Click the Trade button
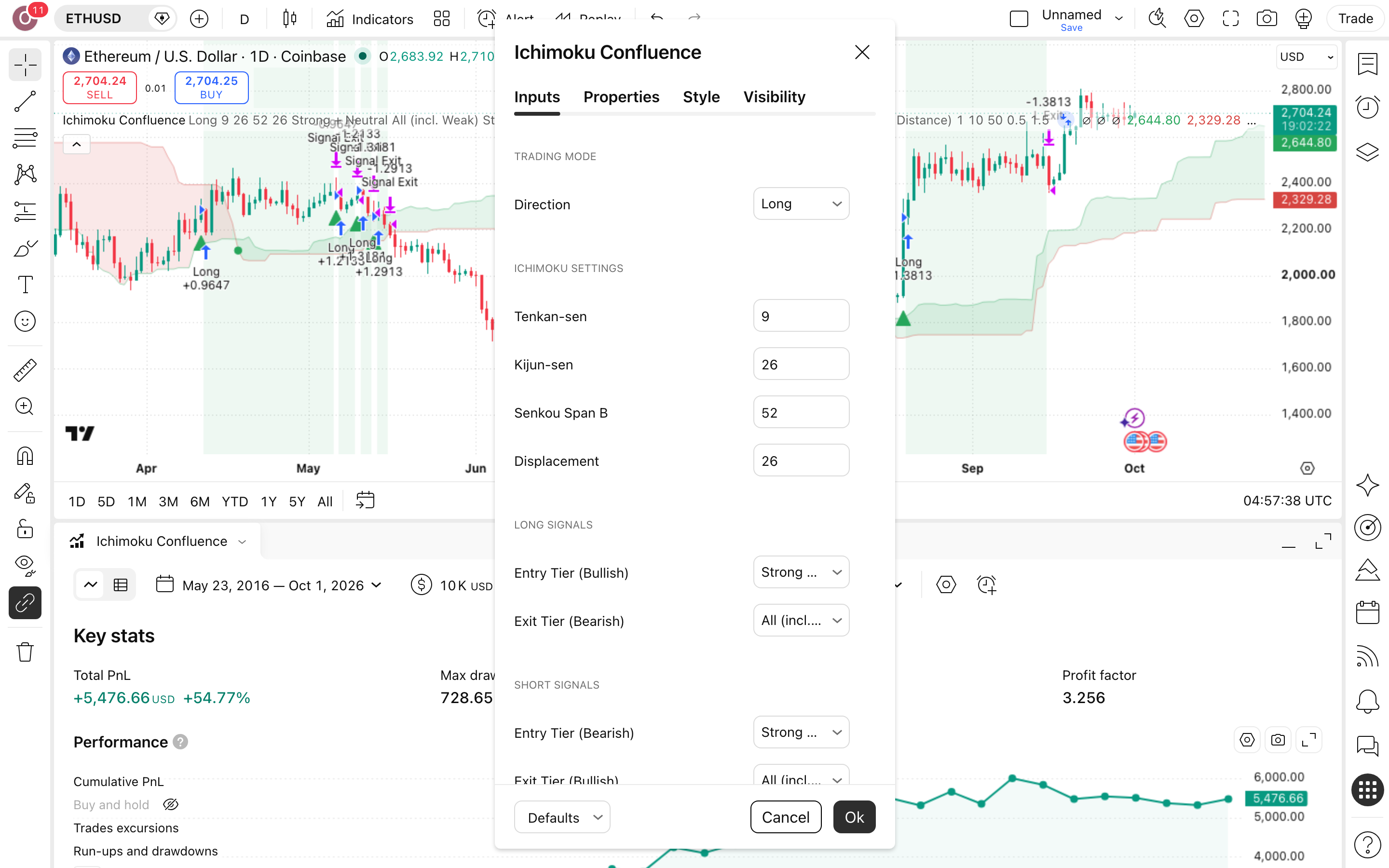 tap(1355, 18)
